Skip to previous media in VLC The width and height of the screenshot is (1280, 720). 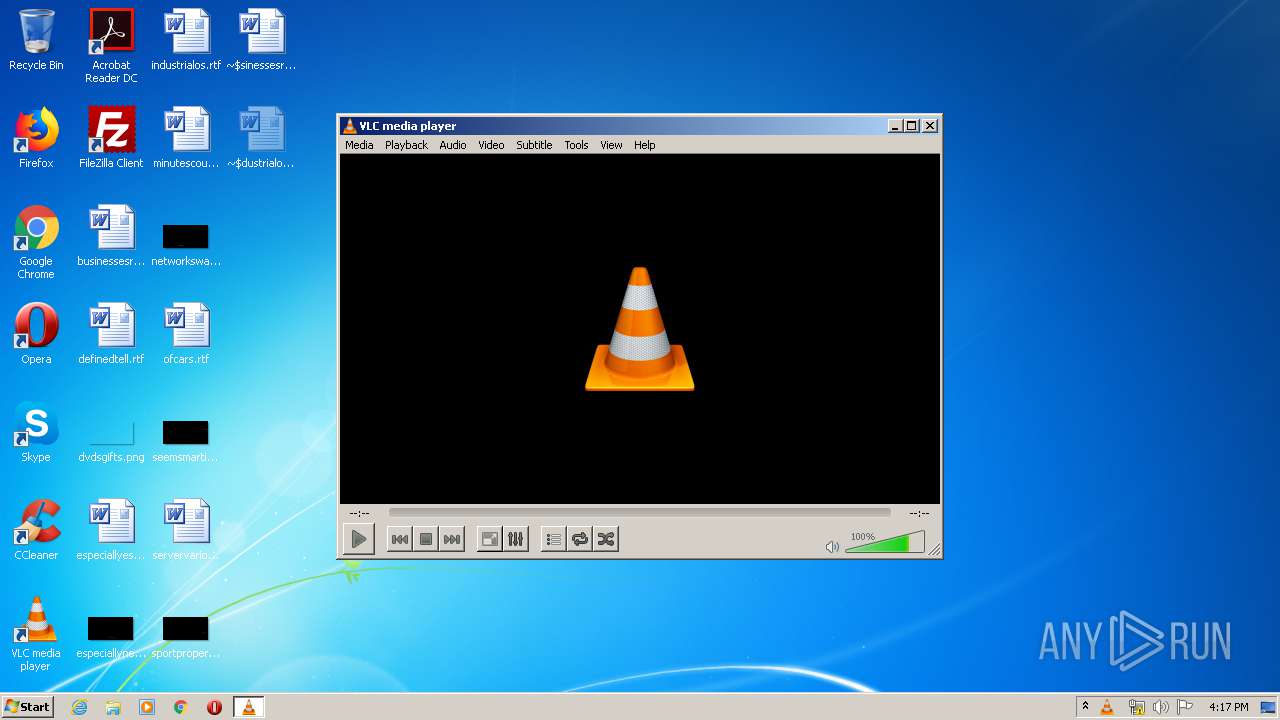coord(399,539)
